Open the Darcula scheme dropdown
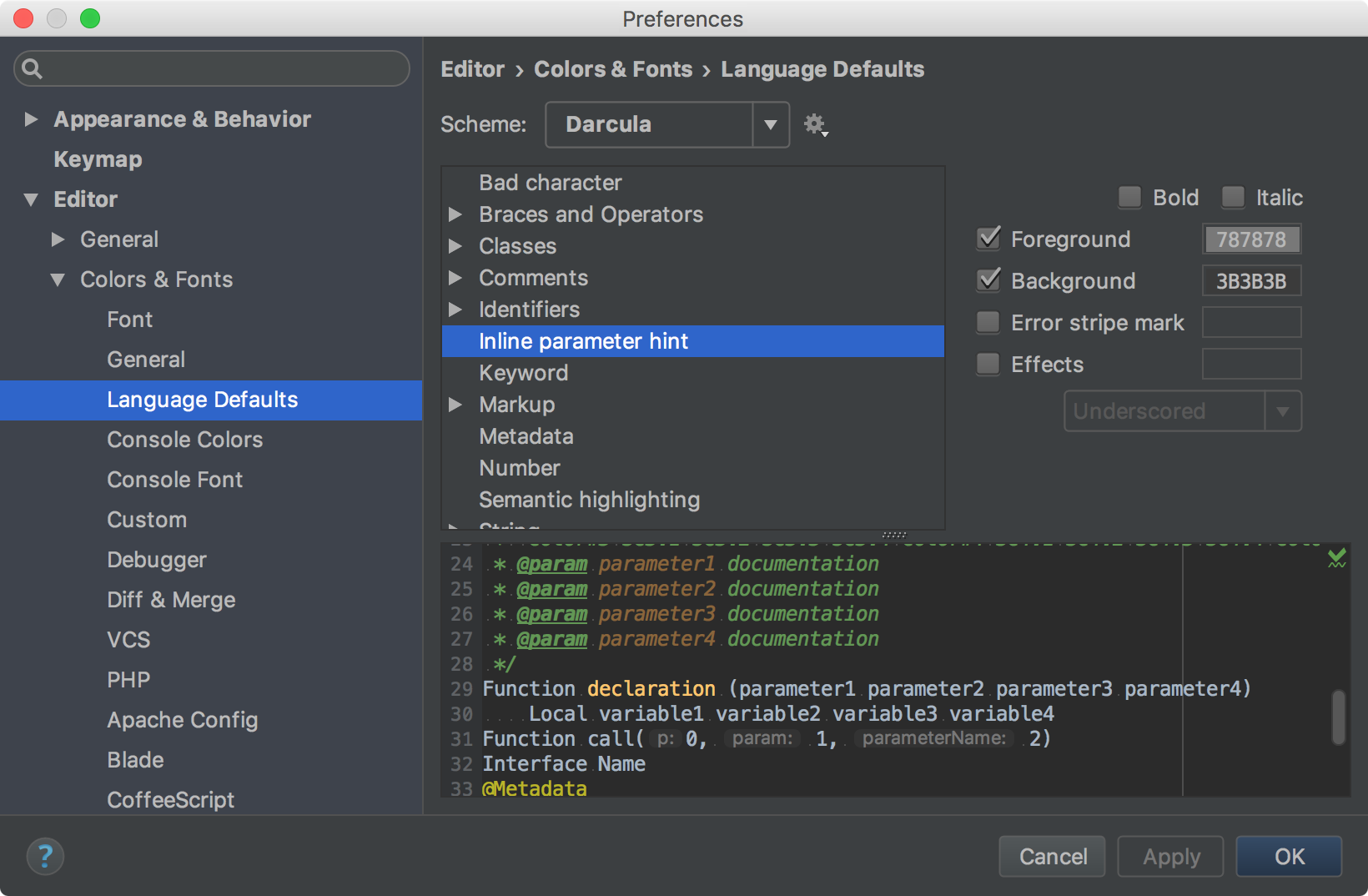This screenshot has width=1368, height=896. point(667,124)
